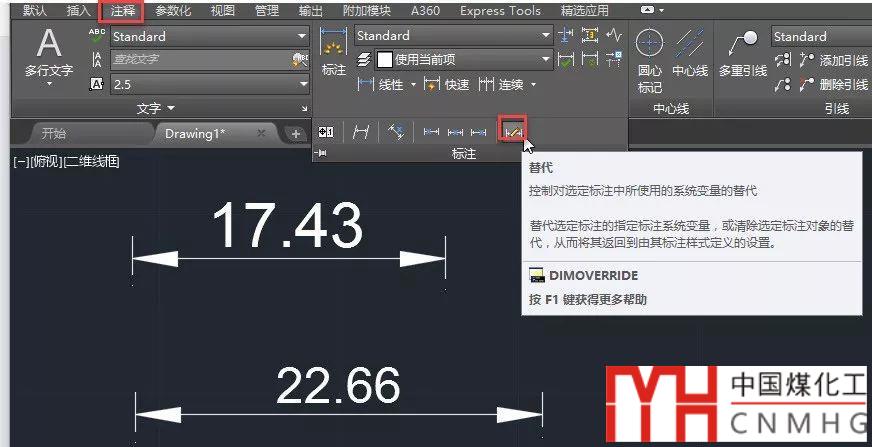Expand the 文字 panel title

pos(156,108)
